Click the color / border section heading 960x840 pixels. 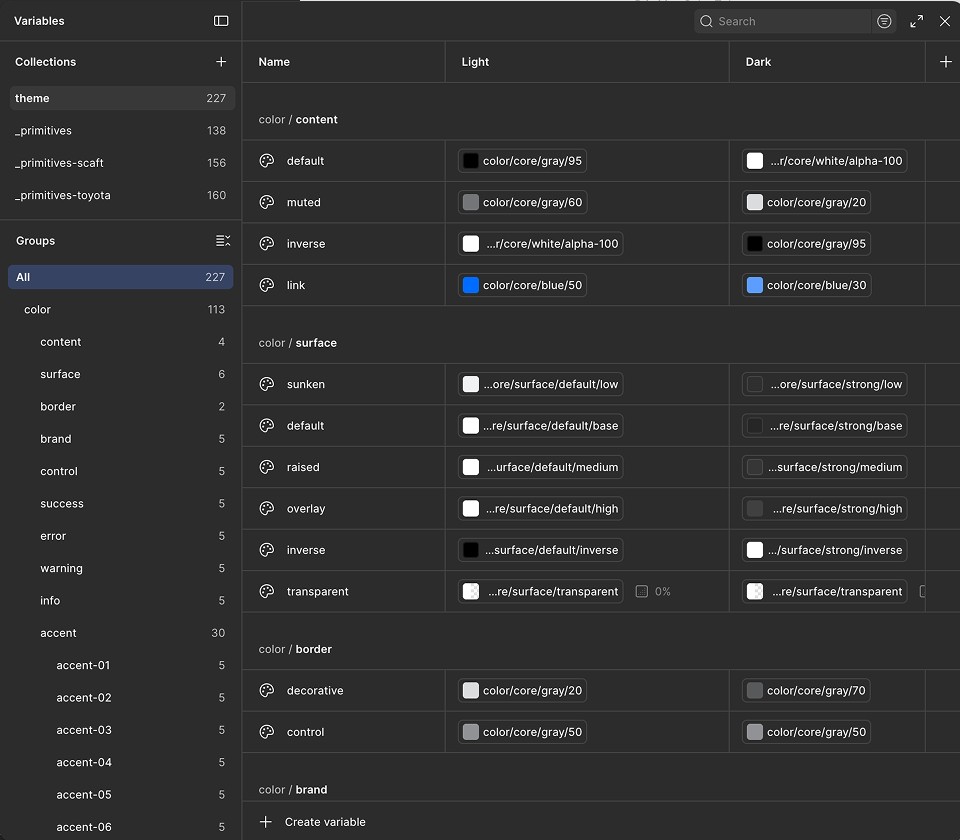pyautogui.click(x=295, y=649)
